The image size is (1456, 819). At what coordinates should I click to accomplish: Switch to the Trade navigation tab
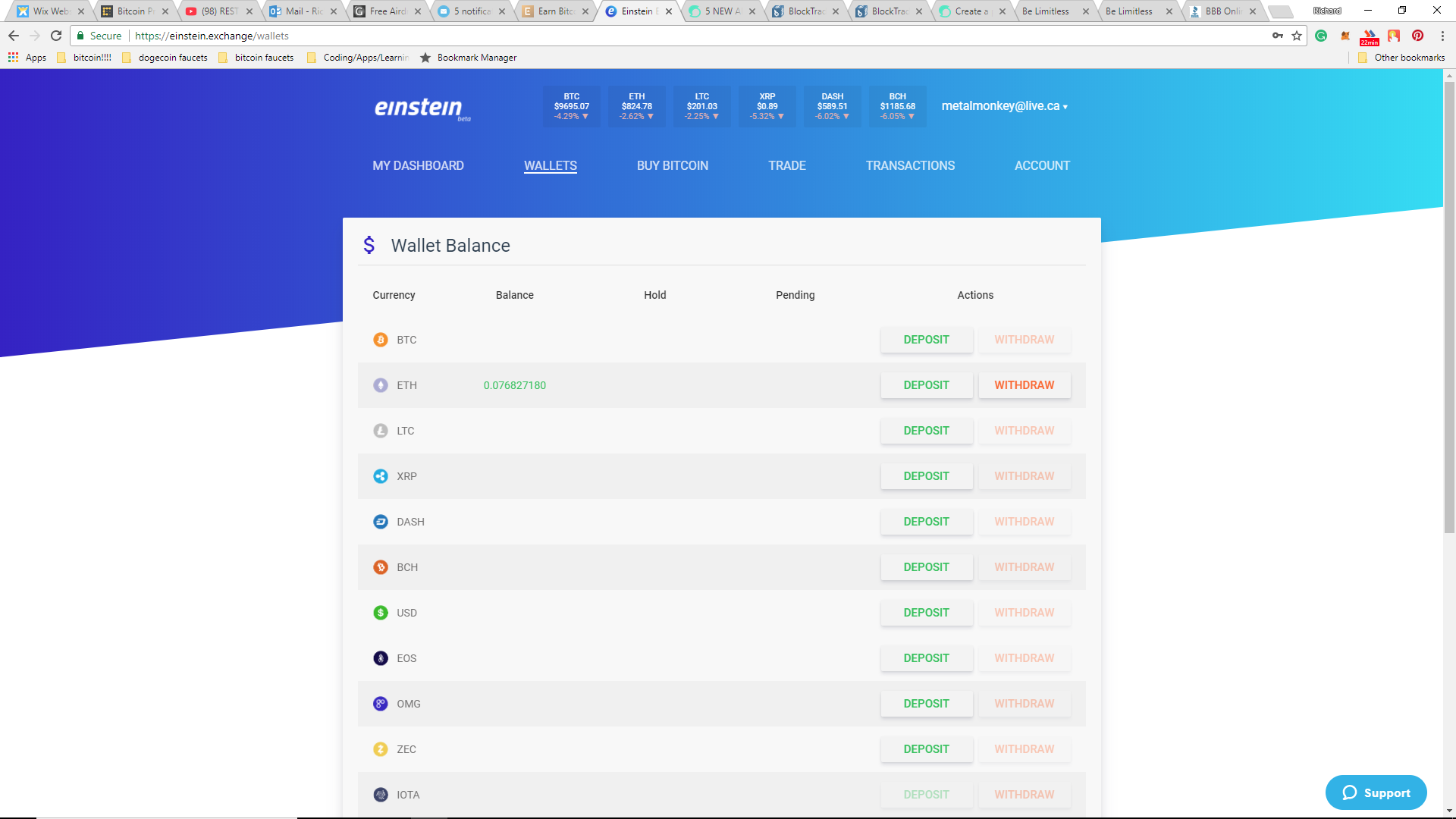click(787, 165)
